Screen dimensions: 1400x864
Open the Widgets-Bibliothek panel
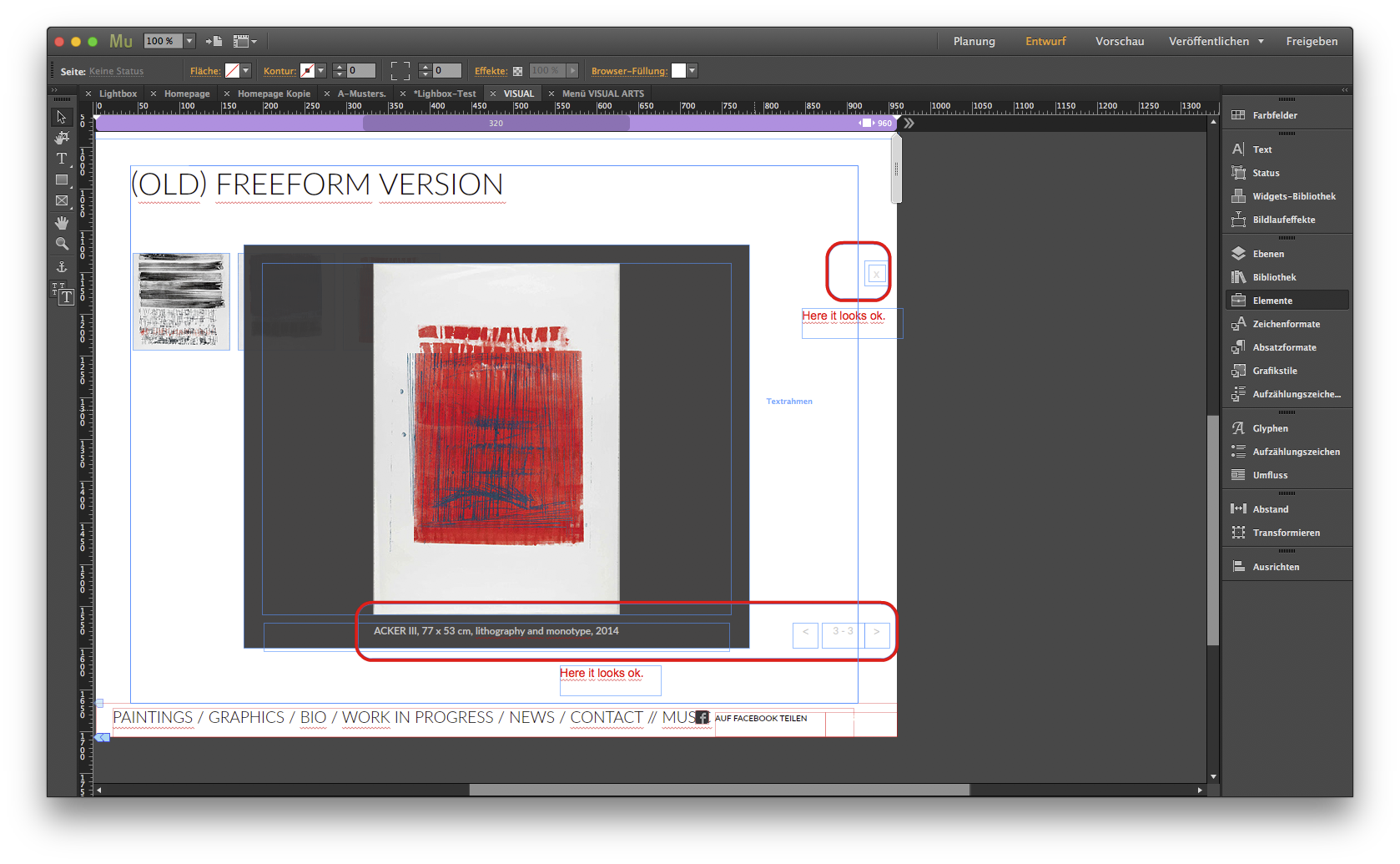tap(1287, 196)
